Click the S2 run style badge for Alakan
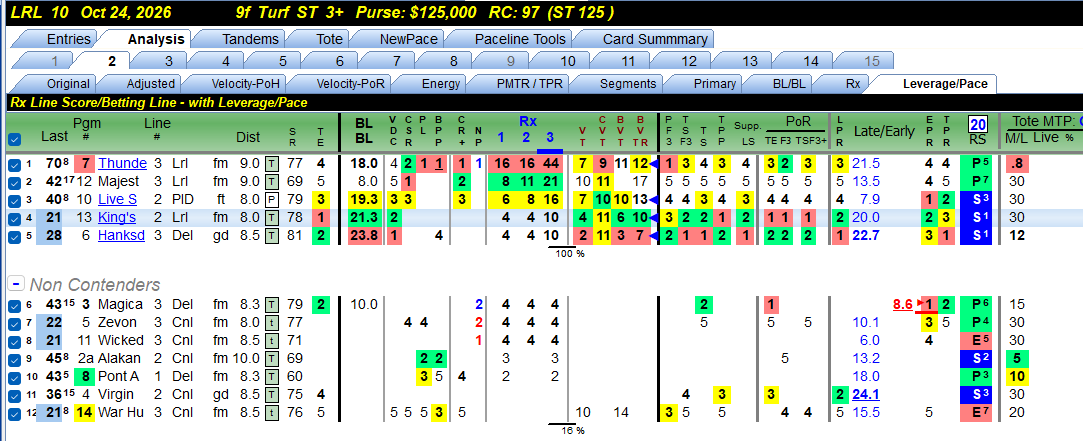Viewport: 1083px width, 441px height. click(977, 359)
